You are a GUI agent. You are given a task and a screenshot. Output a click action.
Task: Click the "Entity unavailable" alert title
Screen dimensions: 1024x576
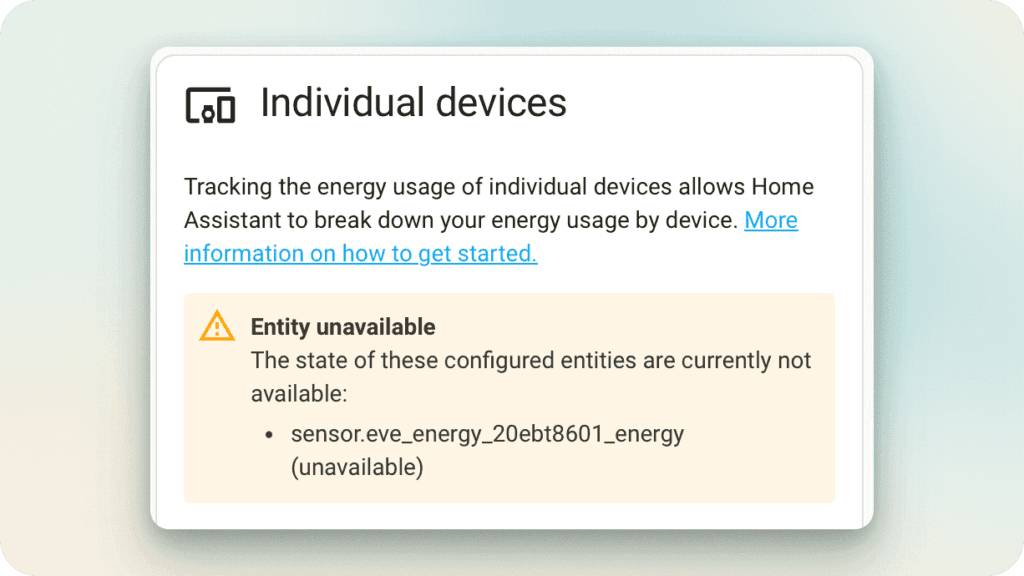pos(343,327)
